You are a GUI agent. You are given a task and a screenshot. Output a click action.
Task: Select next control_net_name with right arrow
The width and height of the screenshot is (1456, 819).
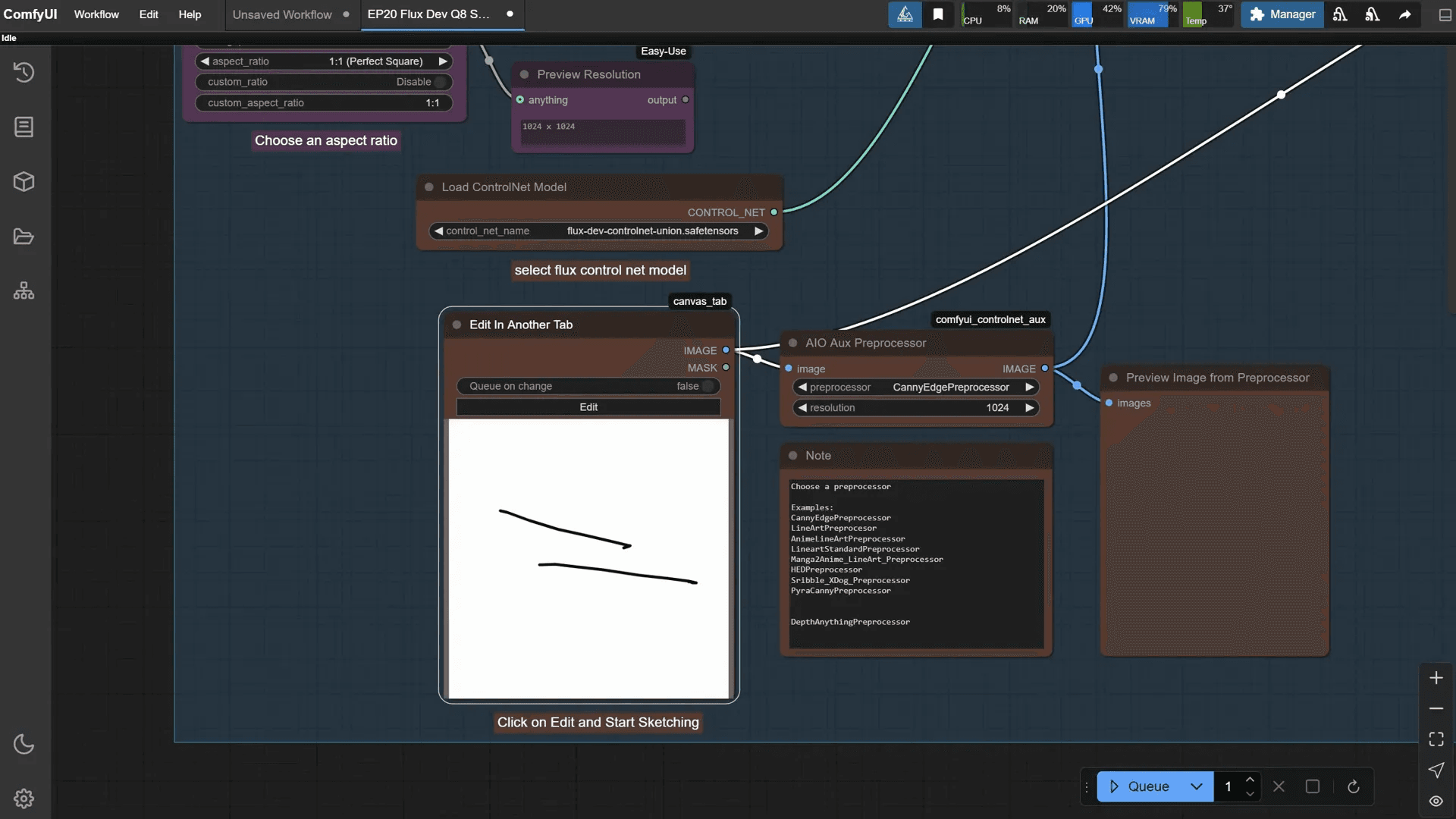coord(758,231)
